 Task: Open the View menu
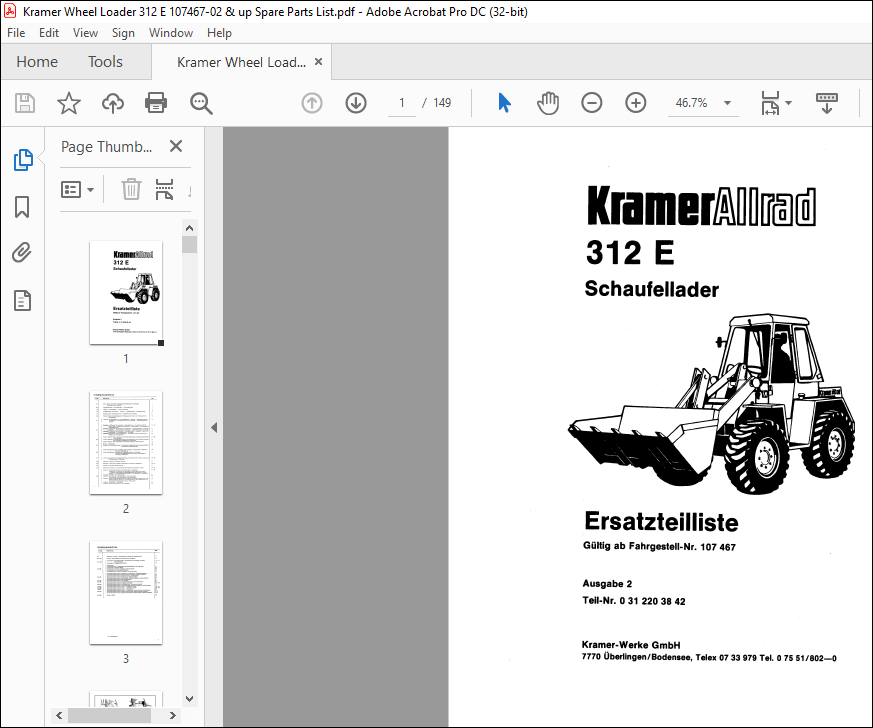85,33
